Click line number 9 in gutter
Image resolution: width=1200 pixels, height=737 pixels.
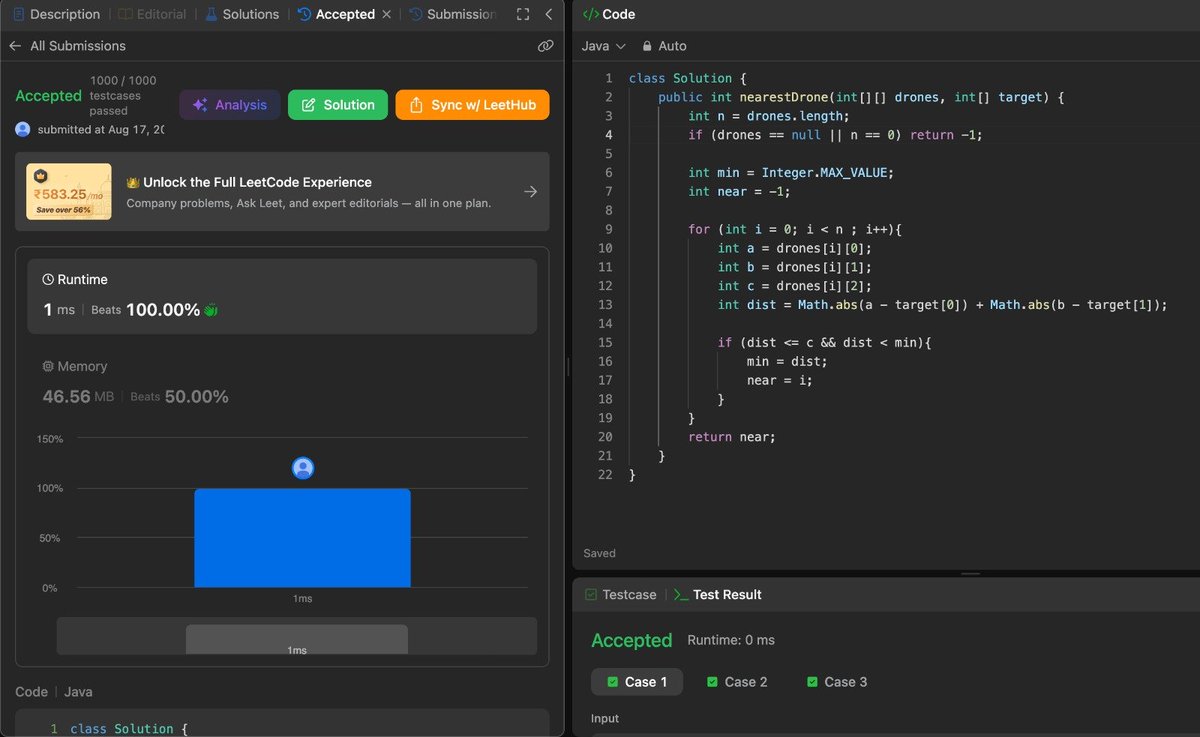[608, 229]
